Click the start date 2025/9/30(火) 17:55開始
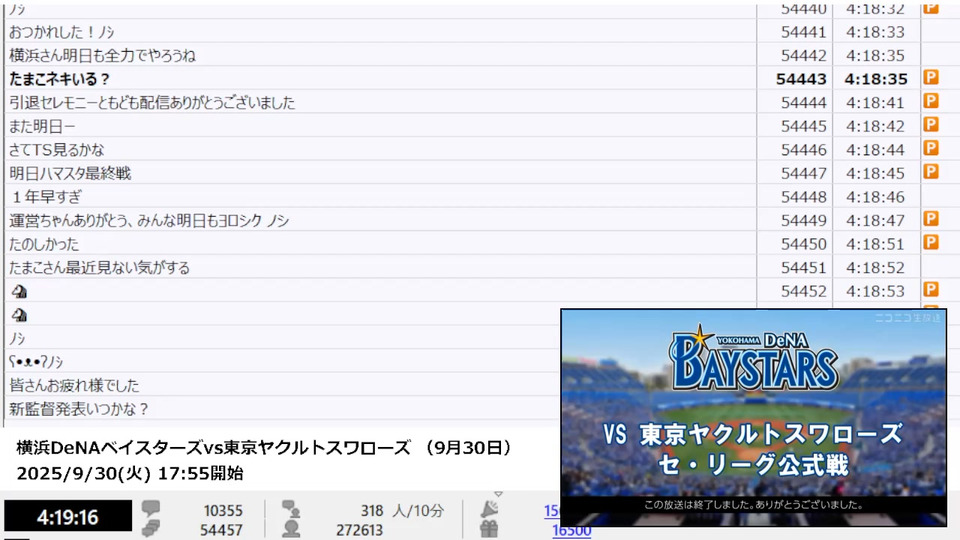960x540 pixels. point(130,473)
